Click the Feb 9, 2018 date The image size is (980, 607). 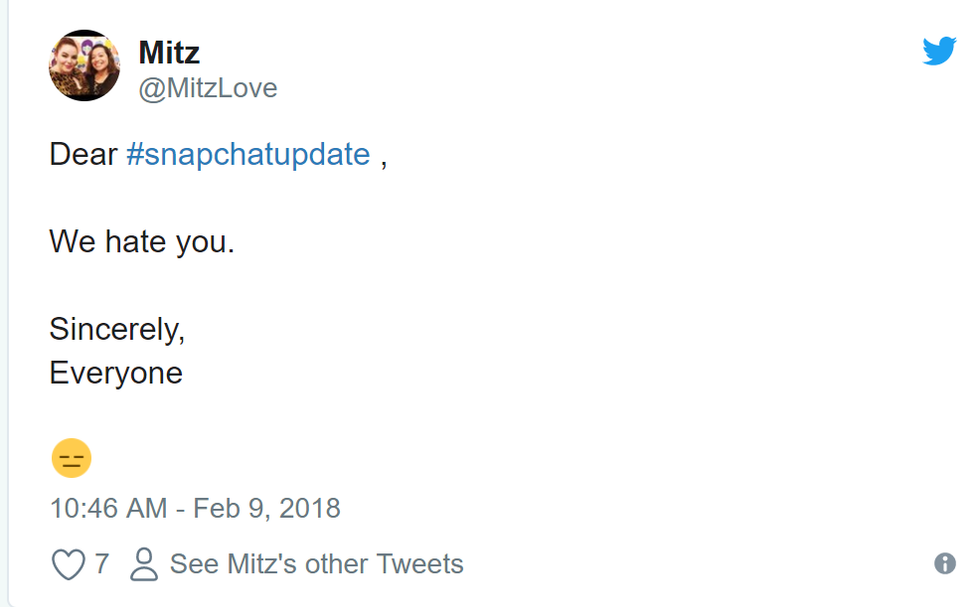click(267, 508)
